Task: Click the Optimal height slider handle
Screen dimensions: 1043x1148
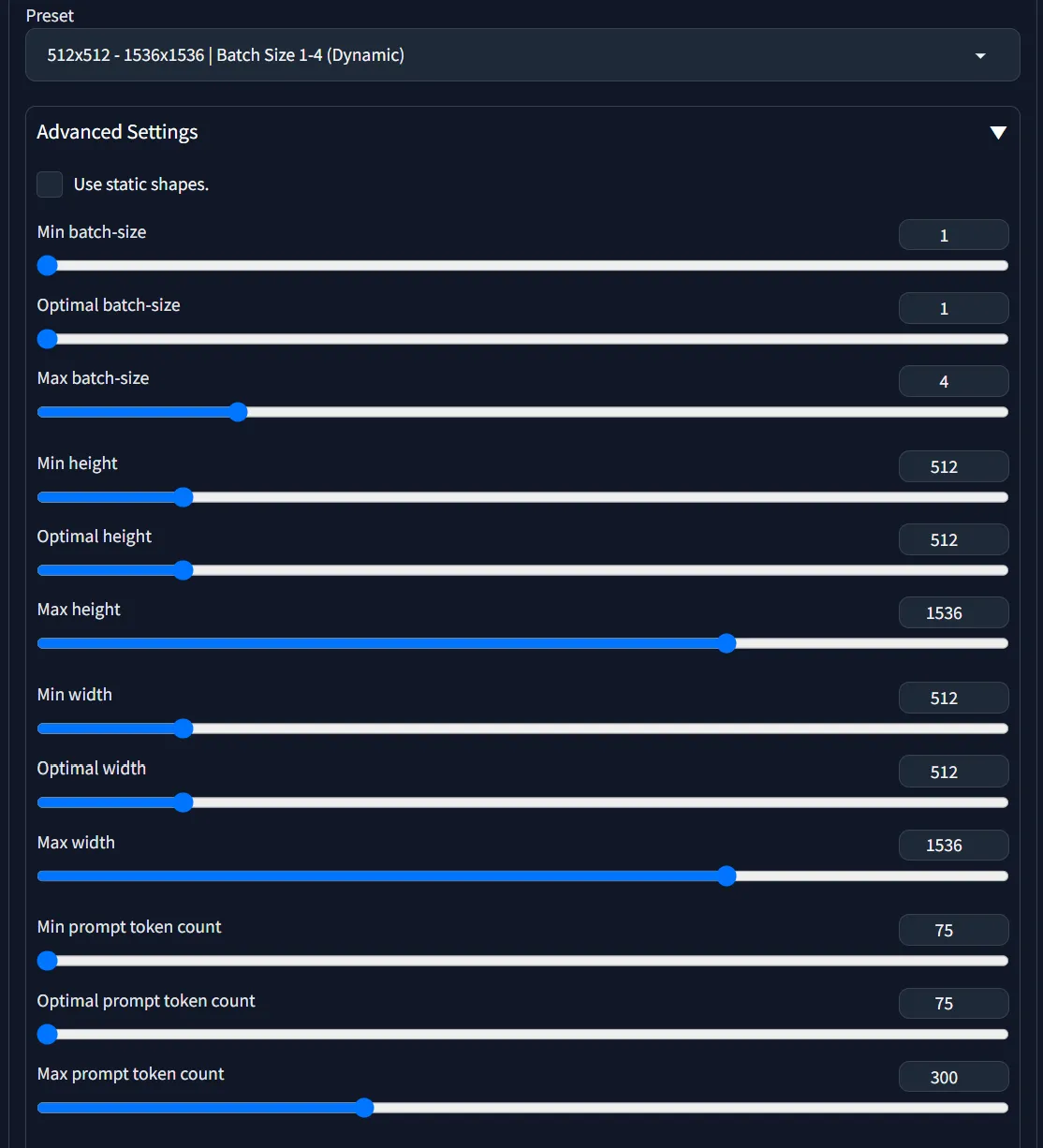Action: tap(184, 570)
